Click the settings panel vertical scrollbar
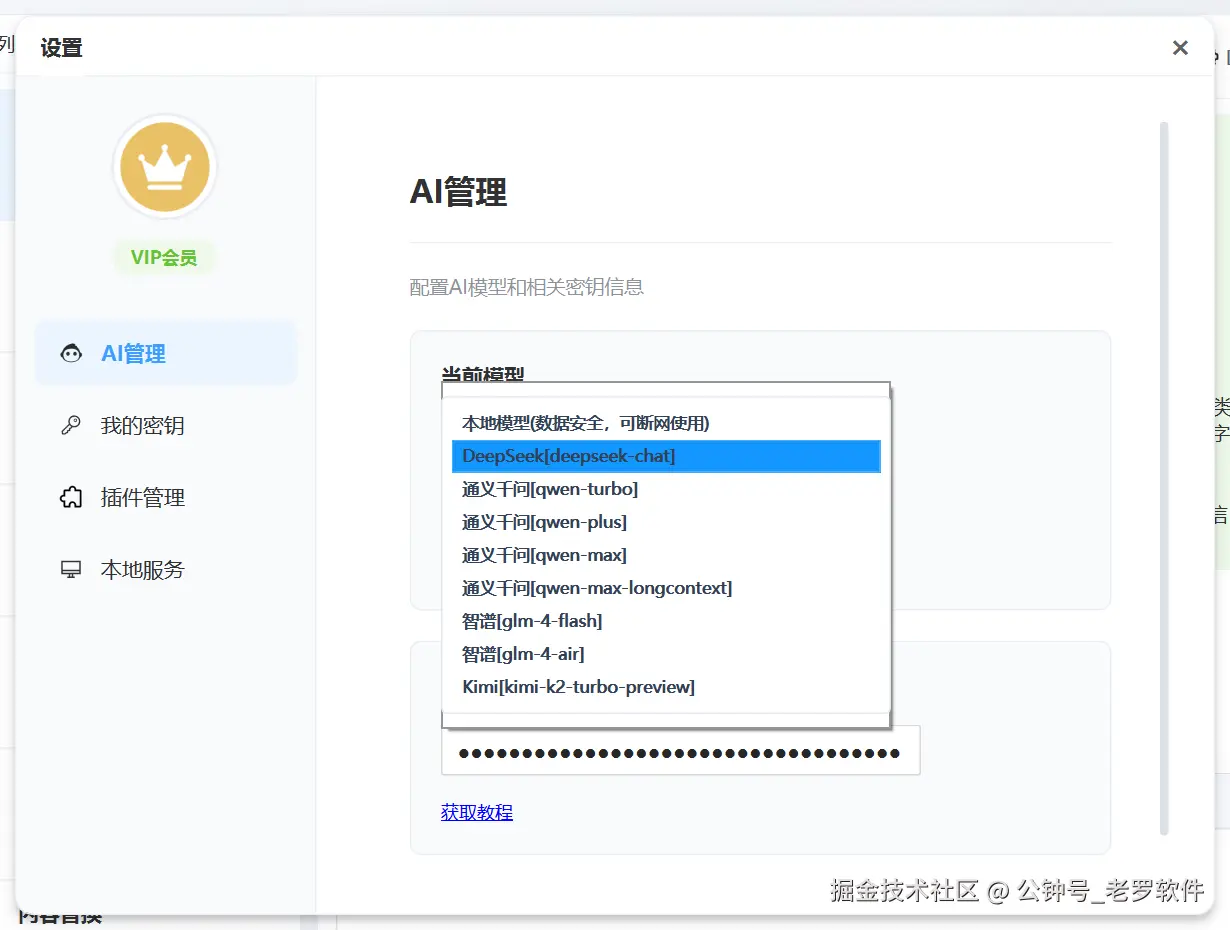The image size is (1230, 930). [x=1164, y=478]
